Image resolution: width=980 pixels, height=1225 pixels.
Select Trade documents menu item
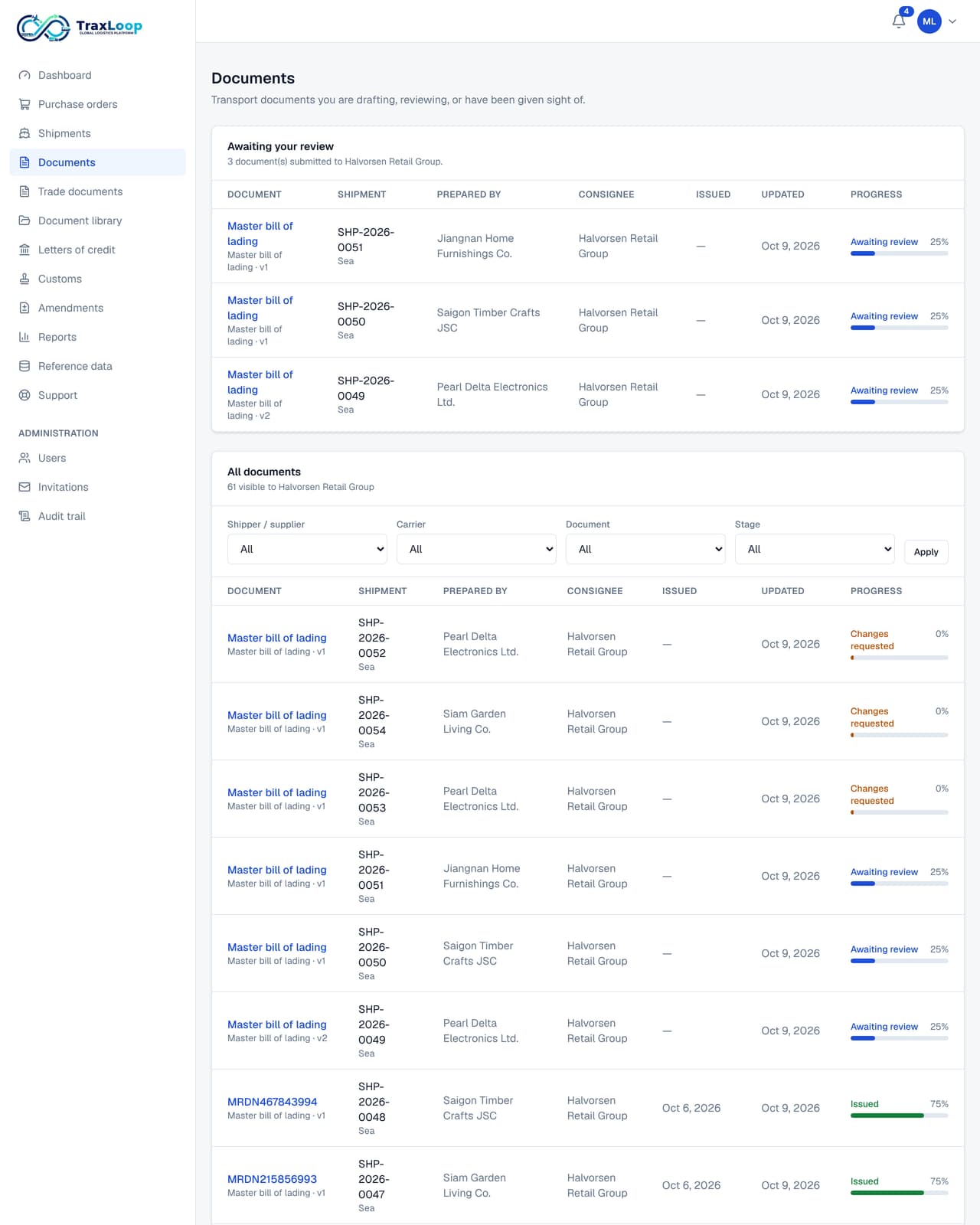click(x=98, y=191)
